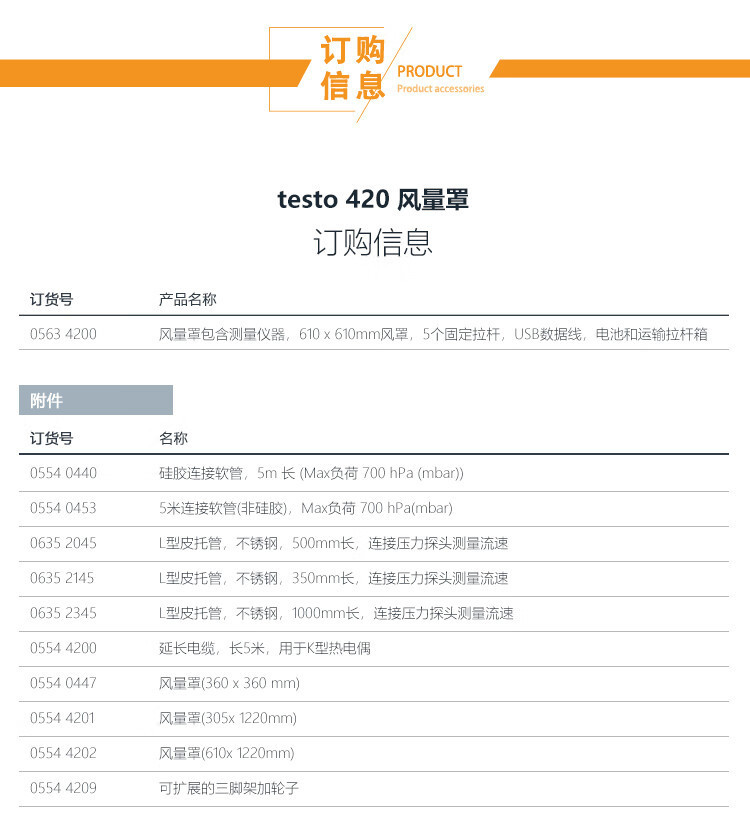Click the 风量罩(610x 1220mm) entry

click(227, 752)
